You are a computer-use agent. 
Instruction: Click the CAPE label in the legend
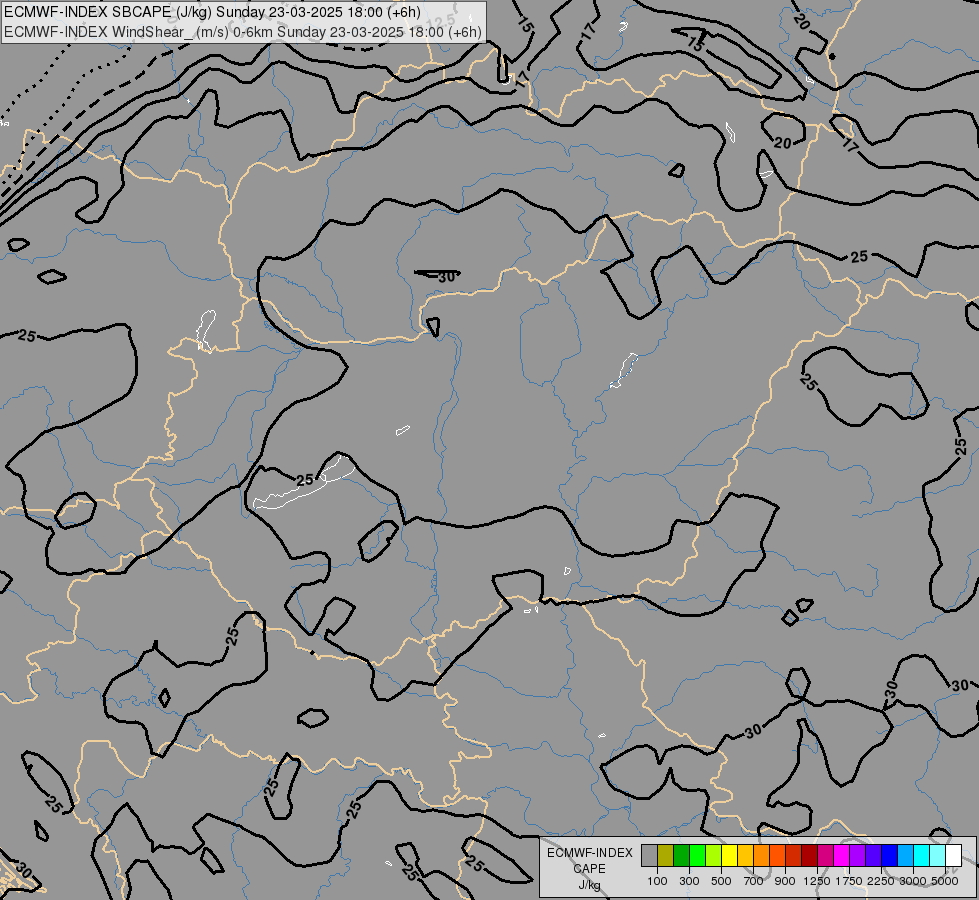(x=589, y=869)
